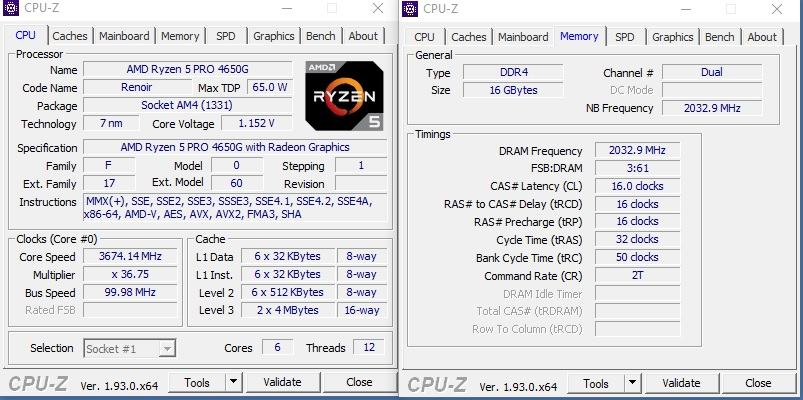The height and width of the screenshot is (400, 803).
Task: Switch to the Graphics tab in the right window
Action: click(x=672, y=37)
